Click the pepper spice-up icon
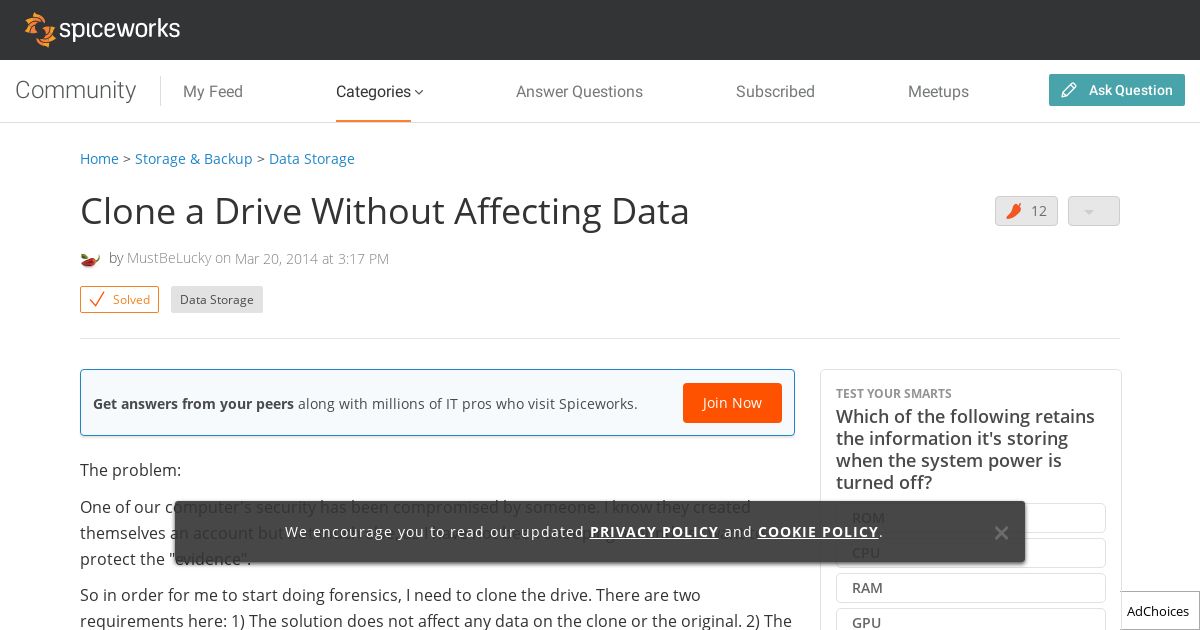1200x630 pixels. (x=1014, y=211)
